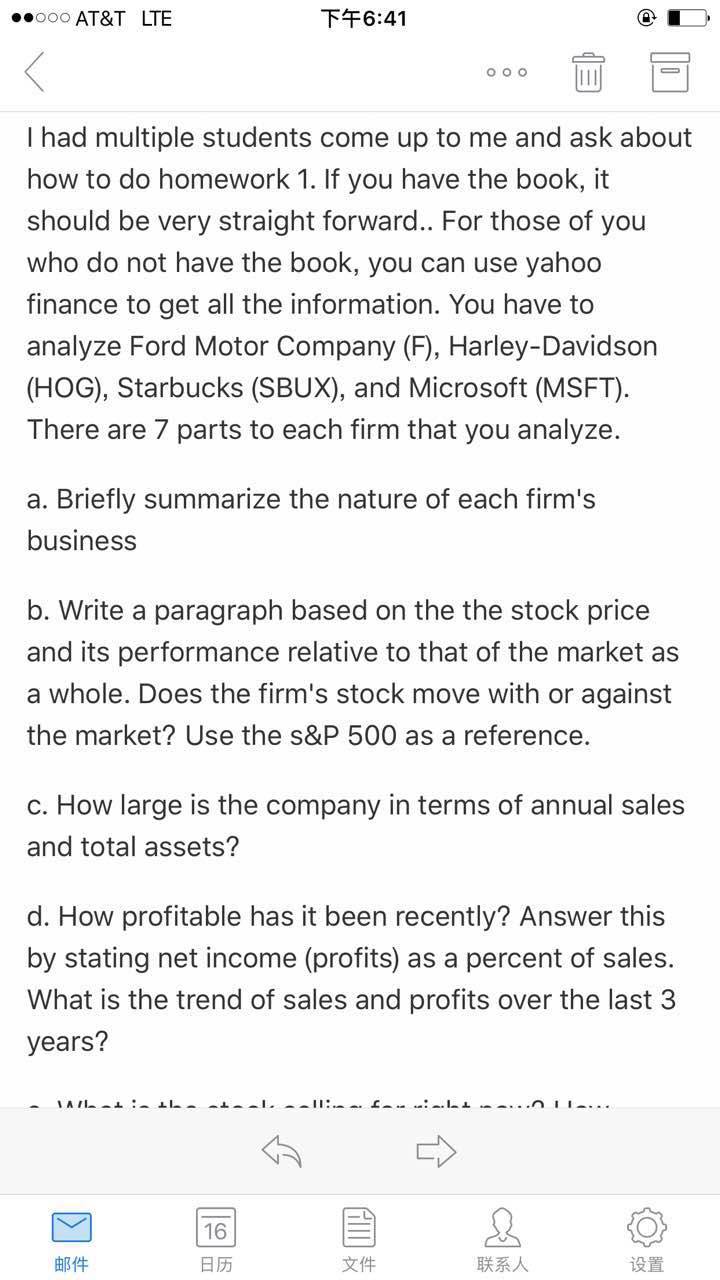This screenshot has height=1280, width=720.
Task: Tap the AT&T LTE carrier label
Action: pos(125,18)
